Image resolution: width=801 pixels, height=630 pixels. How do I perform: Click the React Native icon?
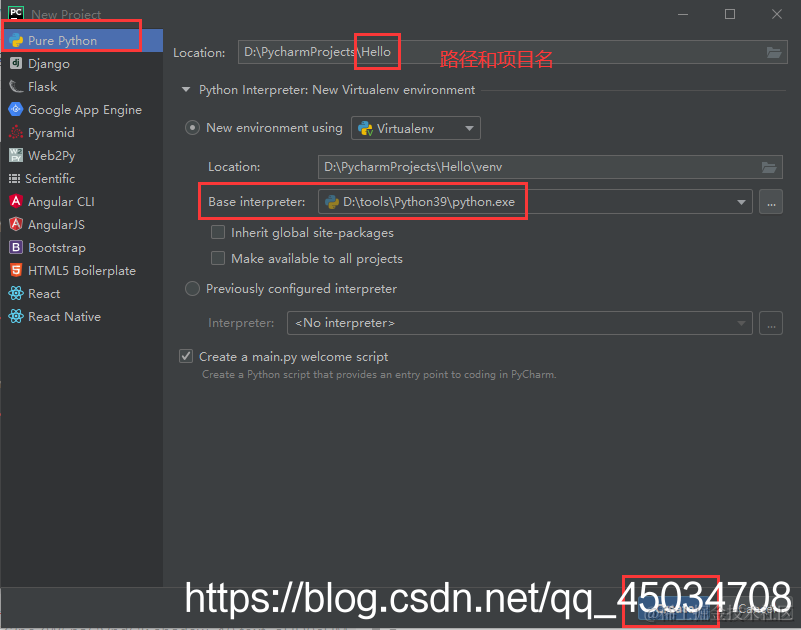pos(16,316)
